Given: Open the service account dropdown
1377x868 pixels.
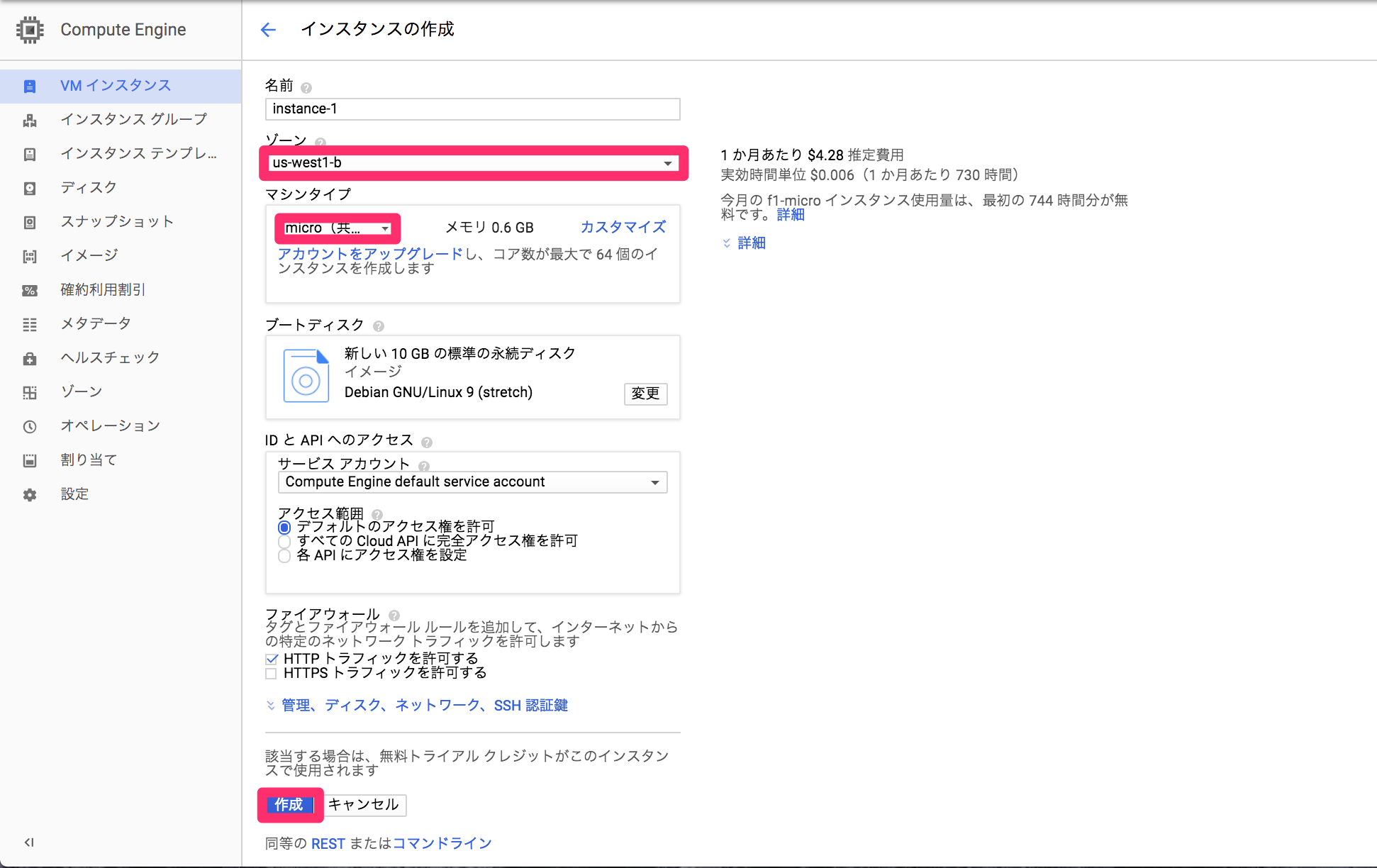Looking at the screenshot, I should pos(473,482).
